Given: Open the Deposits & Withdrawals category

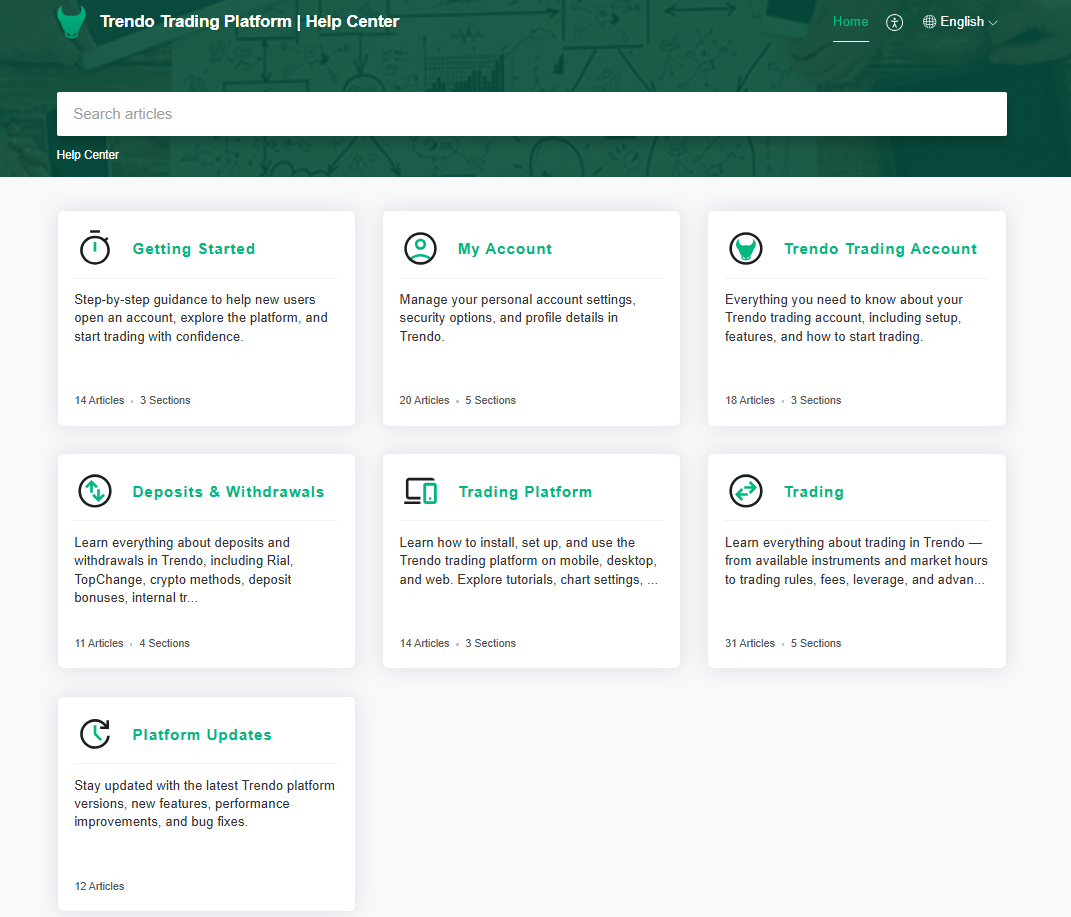Looking at the screenshot, I should tap(228, 492).
